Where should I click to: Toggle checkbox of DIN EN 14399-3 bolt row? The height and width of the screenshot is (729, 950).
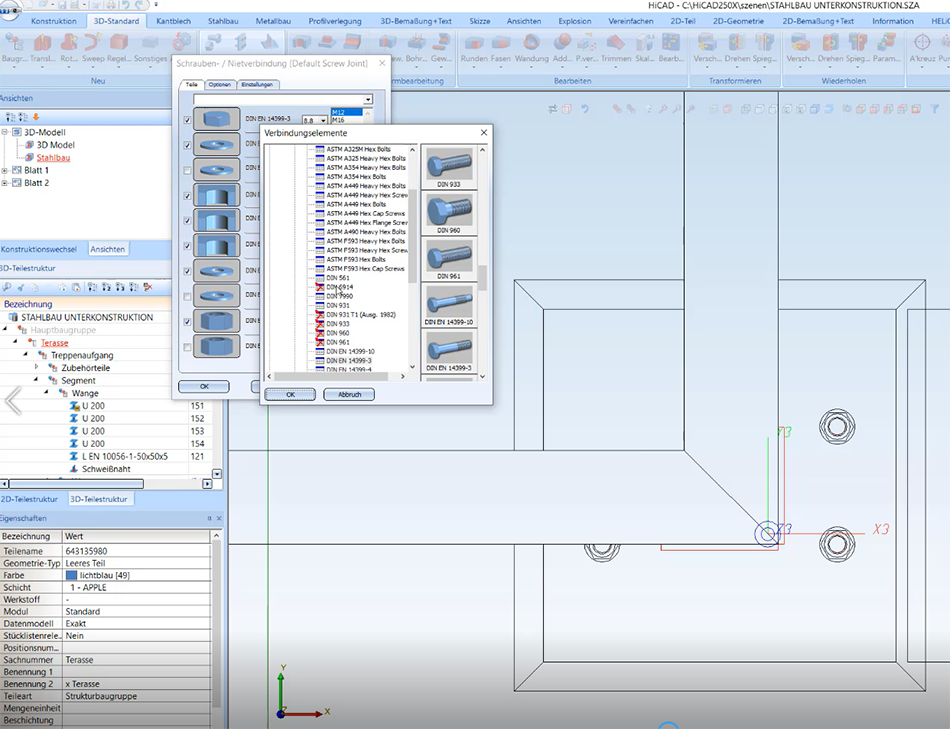tap(187, 120)
